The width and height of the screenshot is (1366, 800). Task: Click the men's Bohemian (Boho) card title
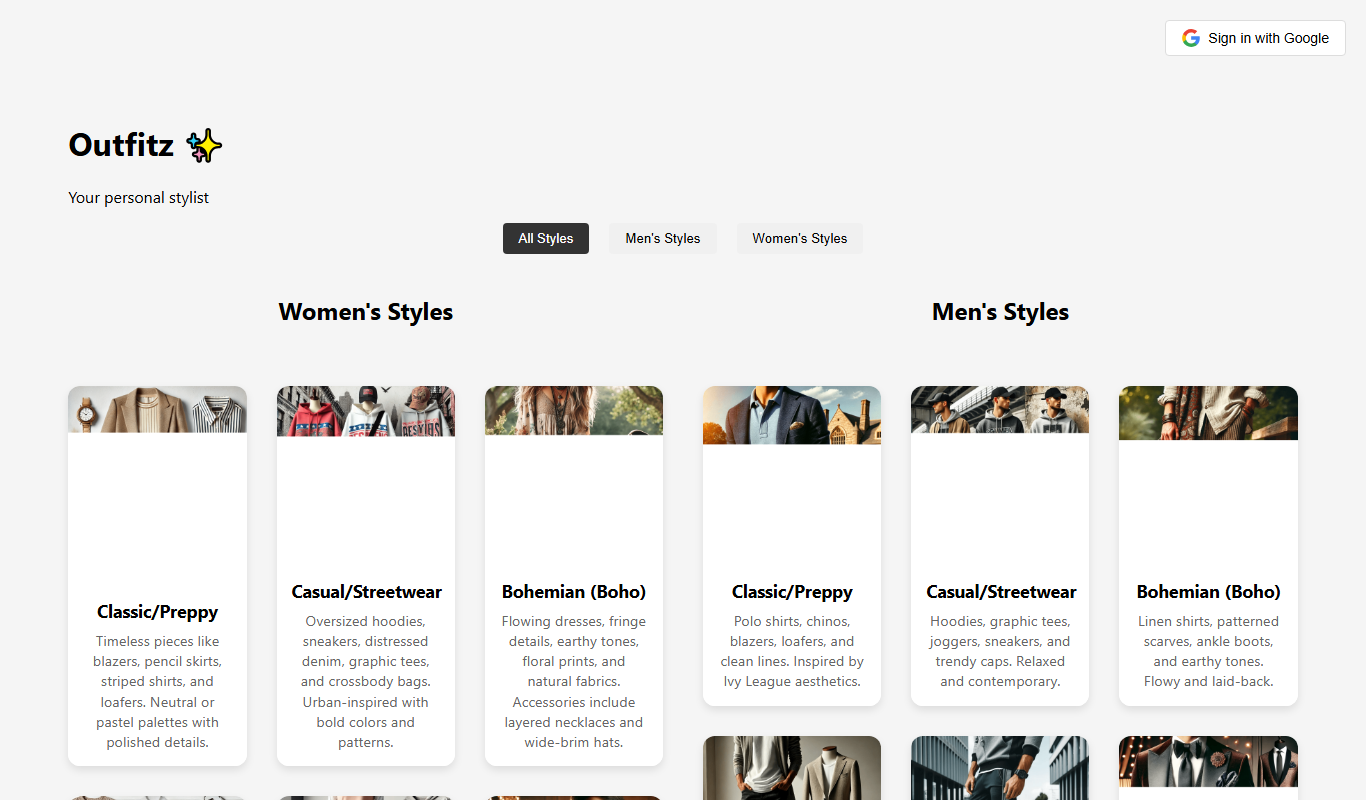click(1208, 592)
